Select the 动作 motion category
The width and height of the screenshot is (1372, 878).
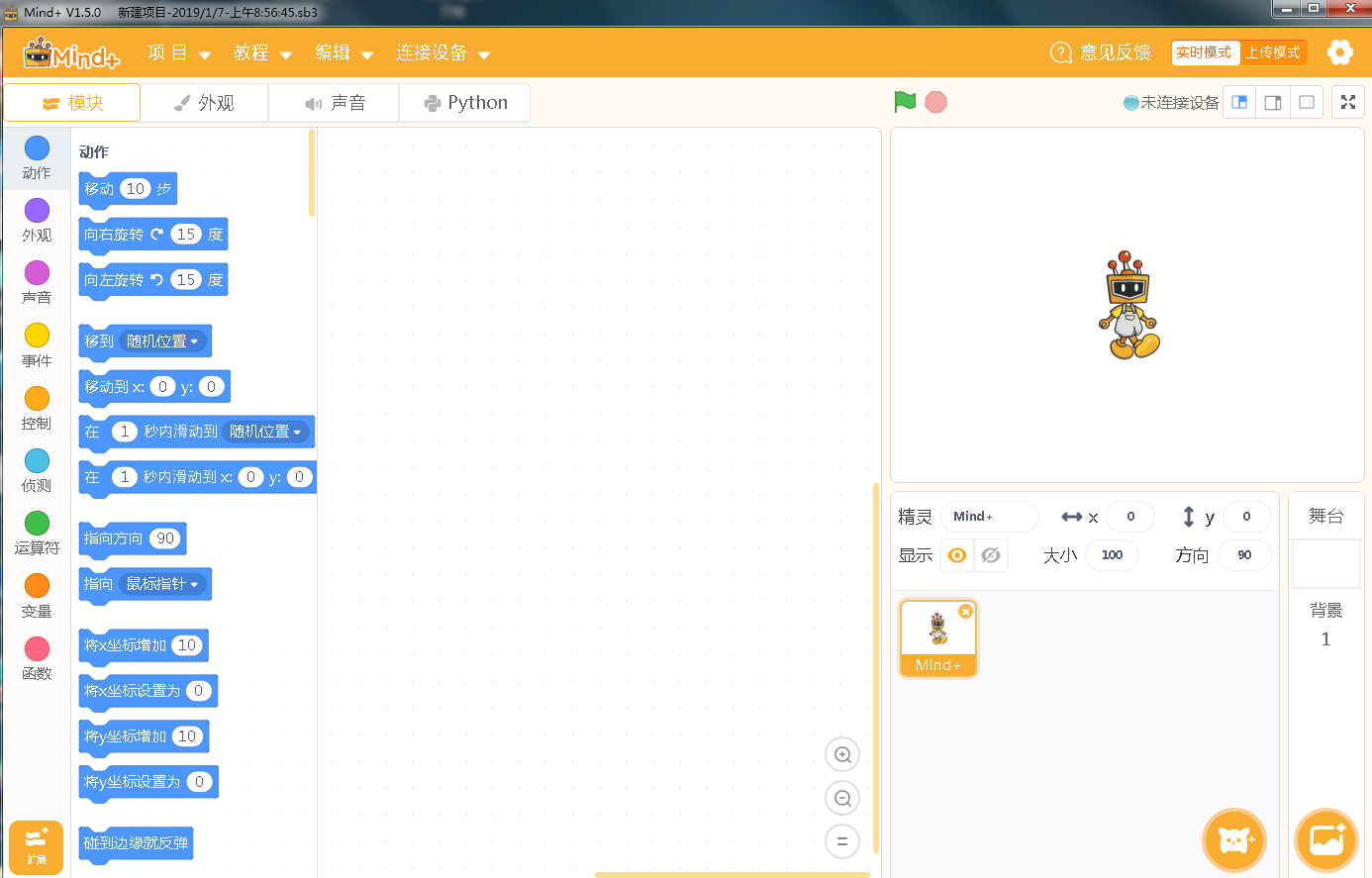37,158
